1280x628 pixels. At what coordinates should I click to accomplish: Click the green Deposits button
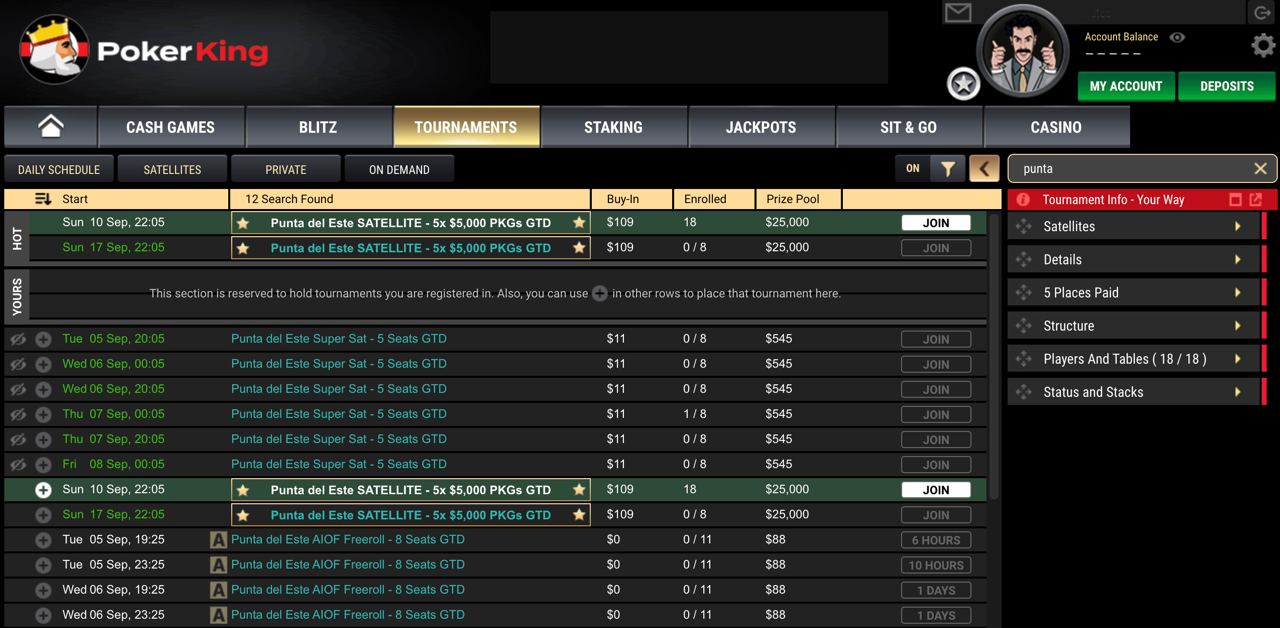pos(1226,86)
